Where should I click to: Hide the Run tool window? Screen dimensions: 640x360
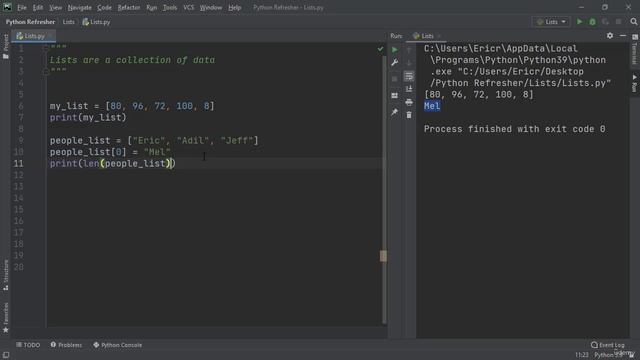click(x=622, y=36)
